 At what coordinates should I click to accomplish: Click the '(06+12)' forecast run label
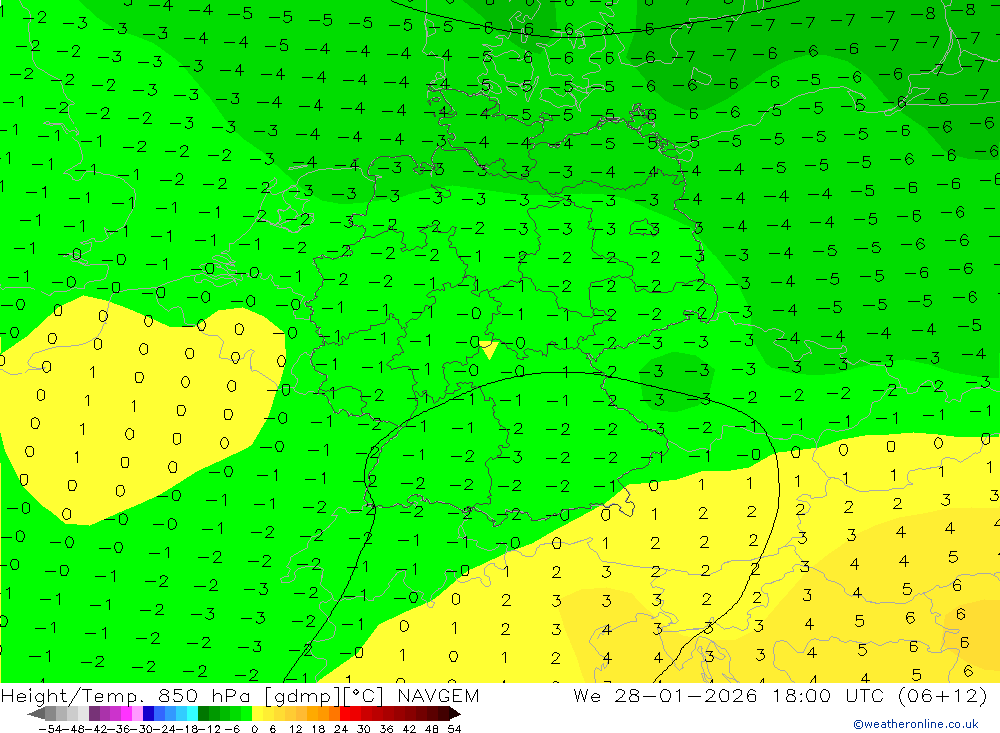tap(943, 695)
